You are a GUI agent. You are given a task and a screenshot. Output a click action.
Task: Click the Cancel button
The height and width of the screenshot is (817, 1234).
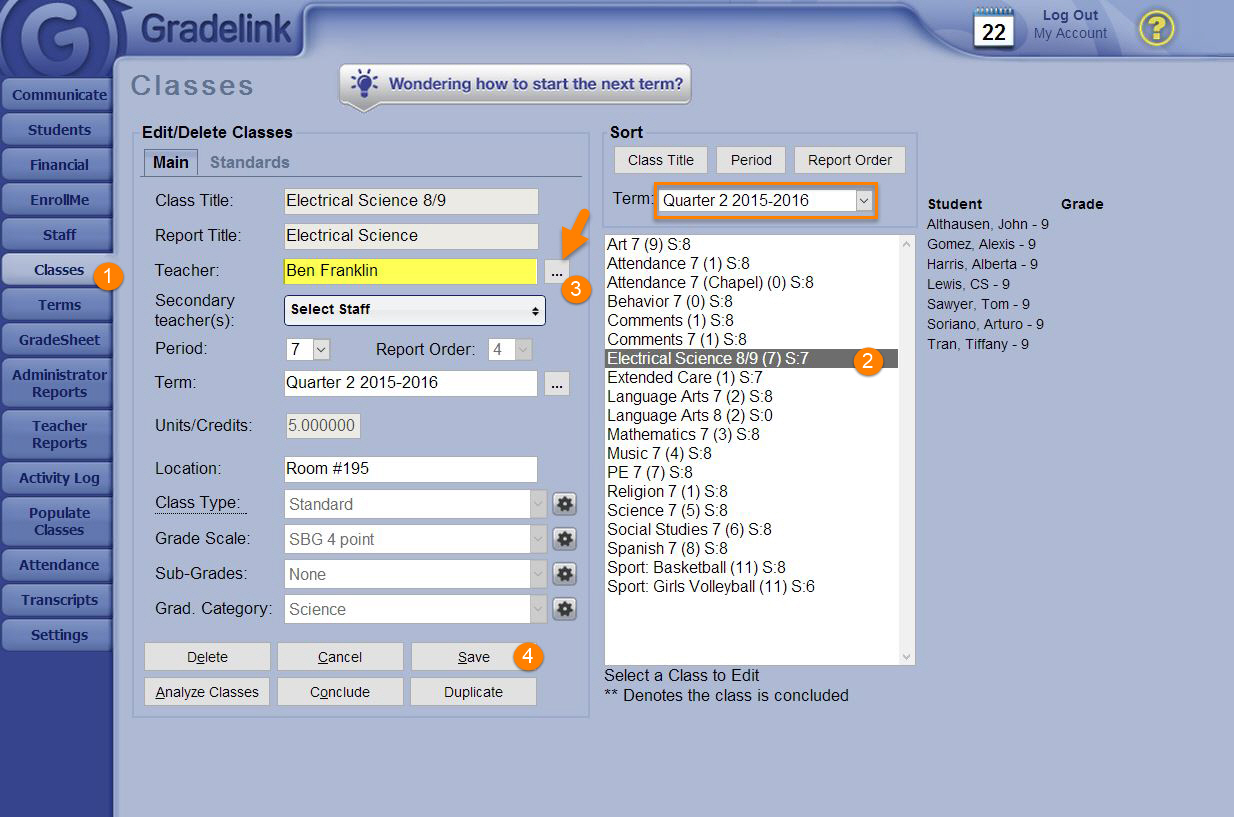[340, 657]
